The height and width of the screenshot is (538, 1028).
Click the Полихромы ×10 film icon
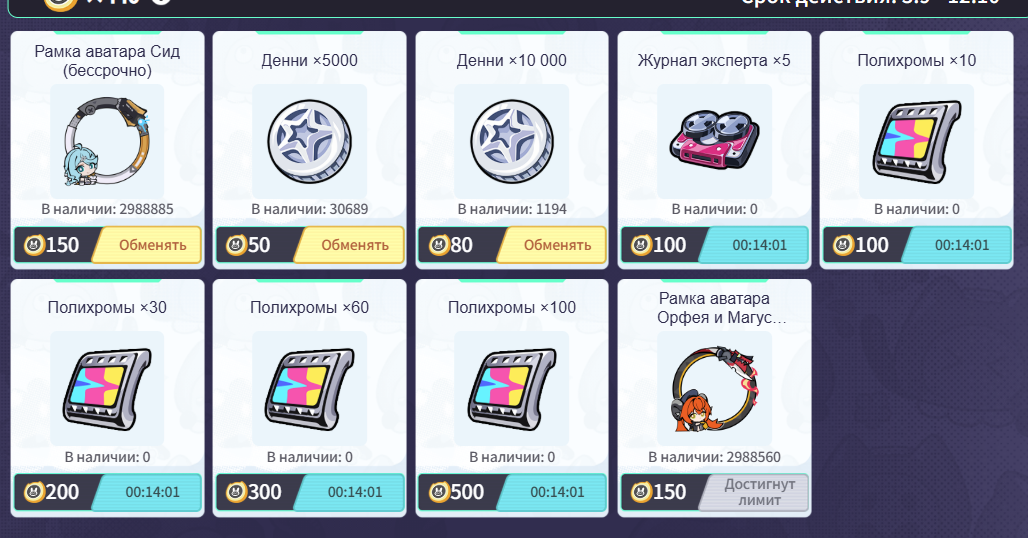click(x=916, y=142)
